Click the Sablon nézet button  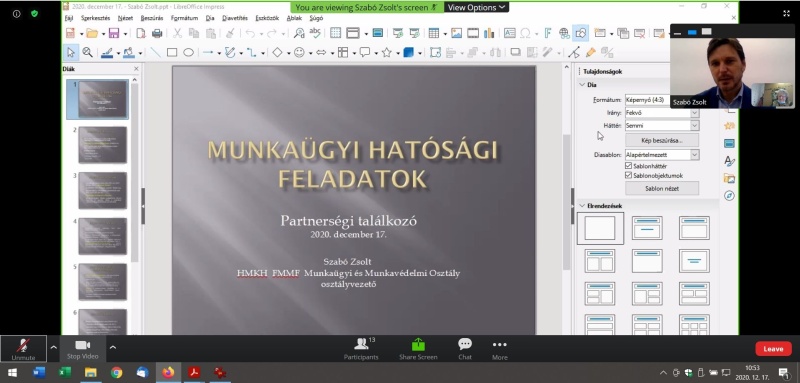tap(662, 188)
